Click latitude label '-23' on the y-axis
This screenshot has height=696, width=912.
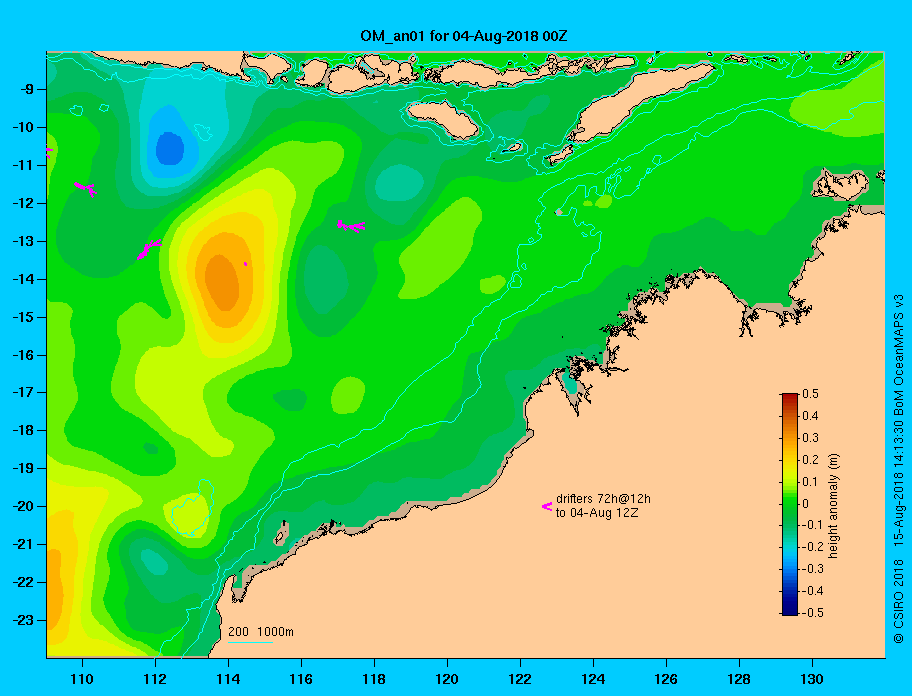click(23, 620)
